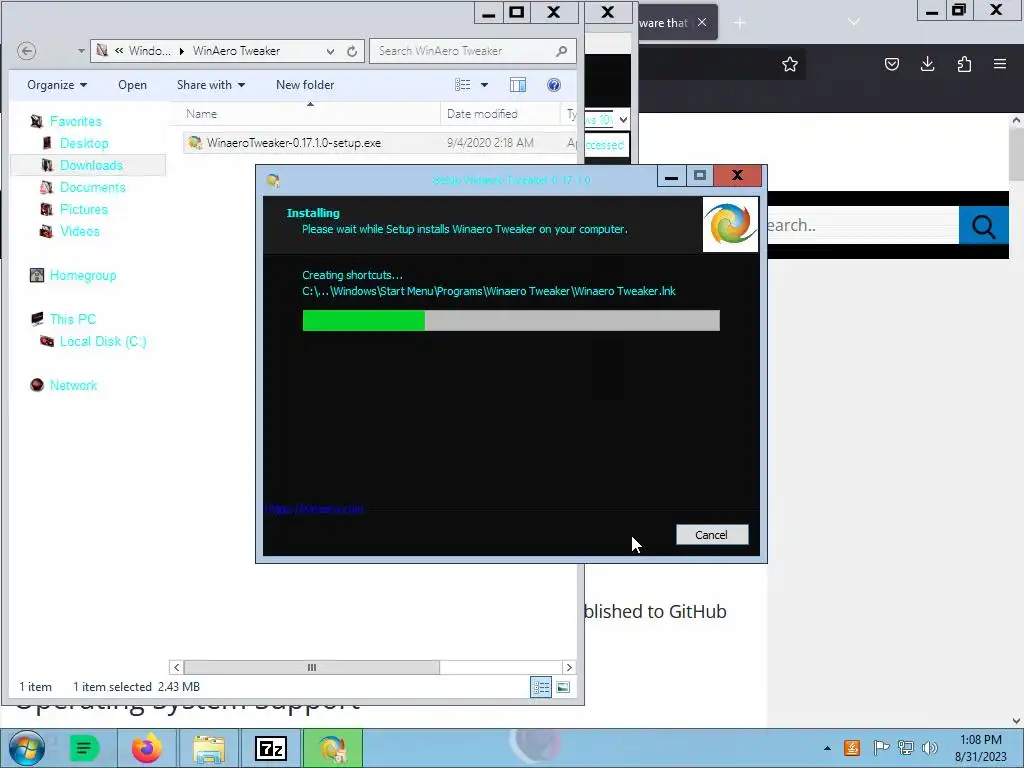Screen dimensions: 1024x768
Task: Select Homegroup in navigation pane
Action: tap(83, 276)
